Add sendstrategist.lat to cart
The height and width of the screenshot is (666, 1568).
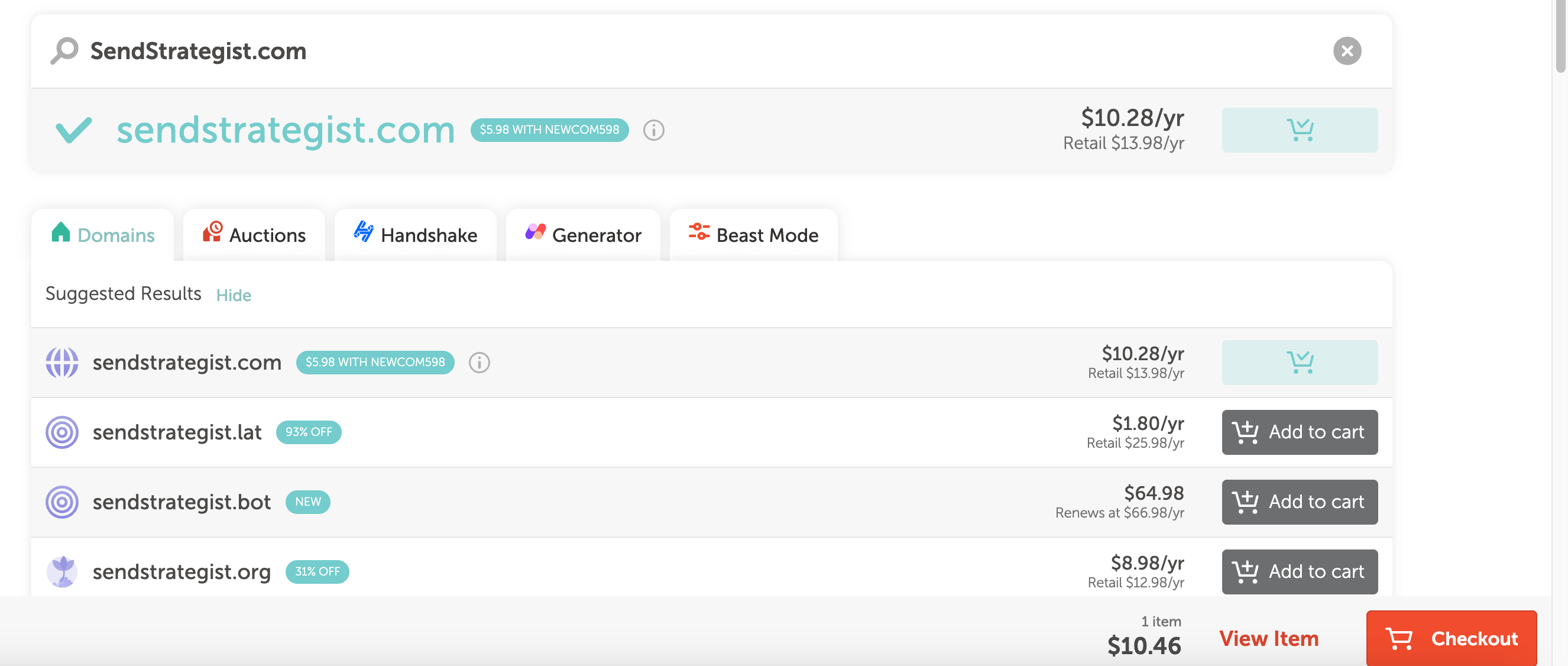pos(1300,432)
